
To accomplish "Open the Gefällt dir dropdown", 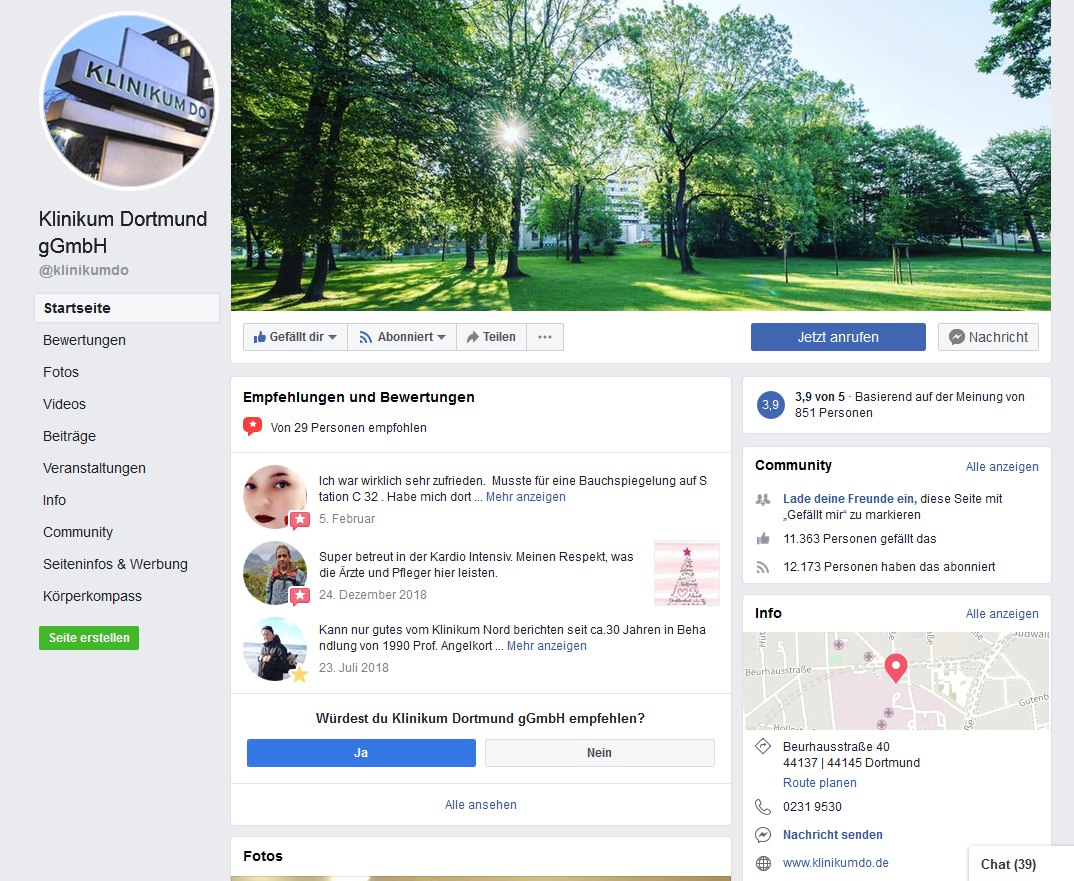I will 295,337.
